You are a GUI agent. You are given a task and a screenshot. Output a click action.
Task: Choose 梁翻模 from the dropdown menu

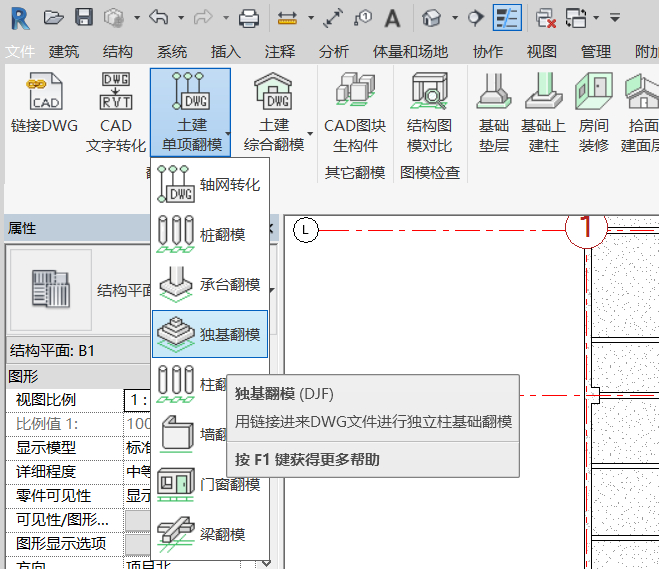[x=210, y=535]
